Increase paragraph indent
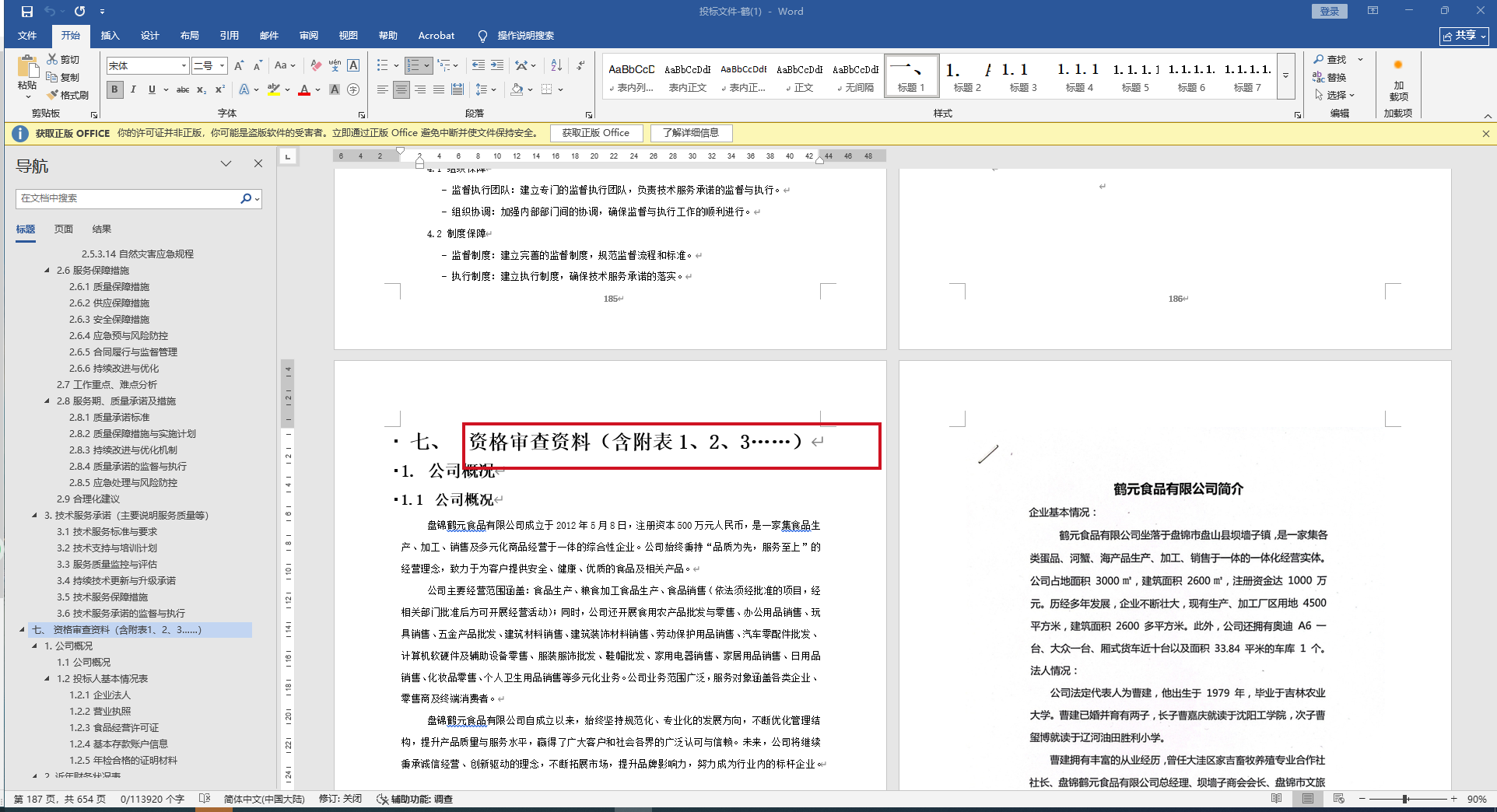This screenshot has width=1497, height=812. (x=497, y=66)
